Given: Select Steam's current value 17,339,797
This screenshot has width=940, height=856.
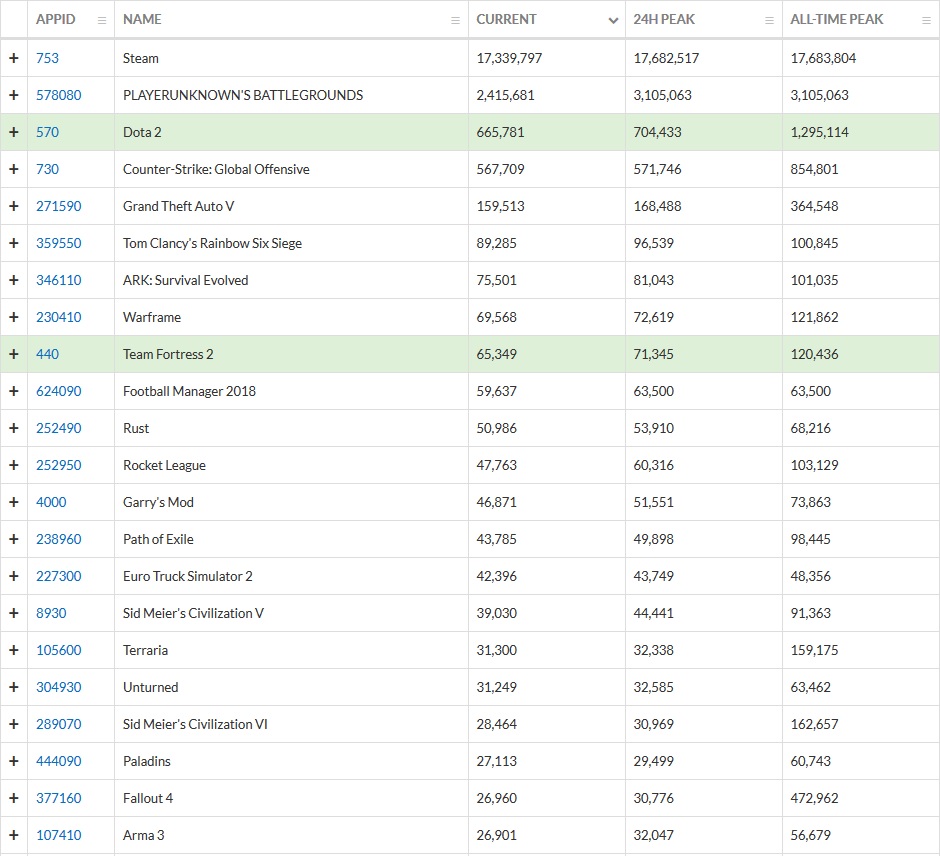Looking at the screenshot, I should click(x=510, y=58).
